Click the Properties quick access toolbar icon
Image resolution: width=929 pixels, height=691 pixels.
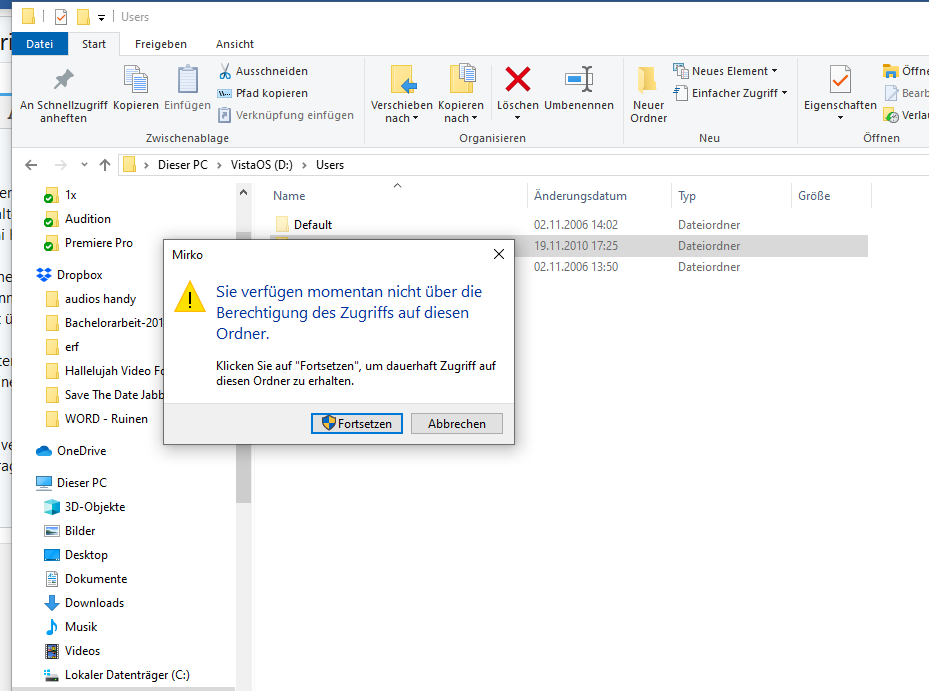point(61,17)
